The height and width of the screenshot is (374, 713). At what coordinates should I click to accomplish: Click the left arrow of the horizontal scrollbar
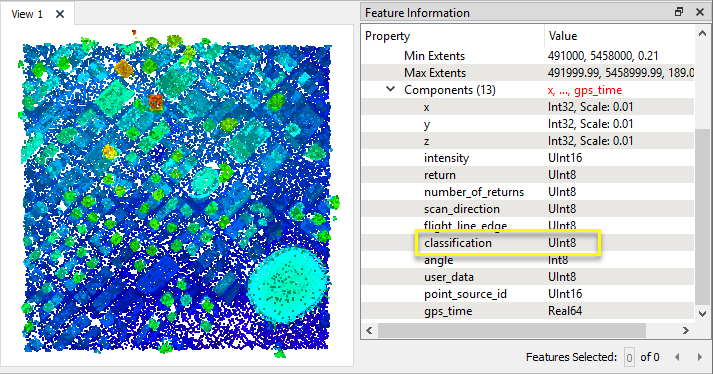coord(369,330)
